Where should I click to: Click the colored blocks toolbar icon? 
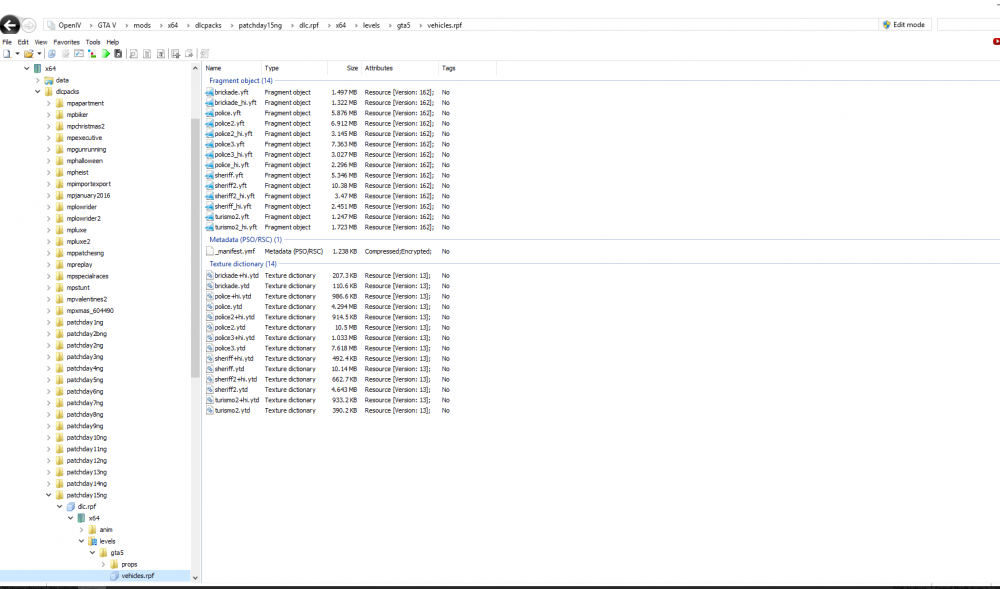pos(92,54)
